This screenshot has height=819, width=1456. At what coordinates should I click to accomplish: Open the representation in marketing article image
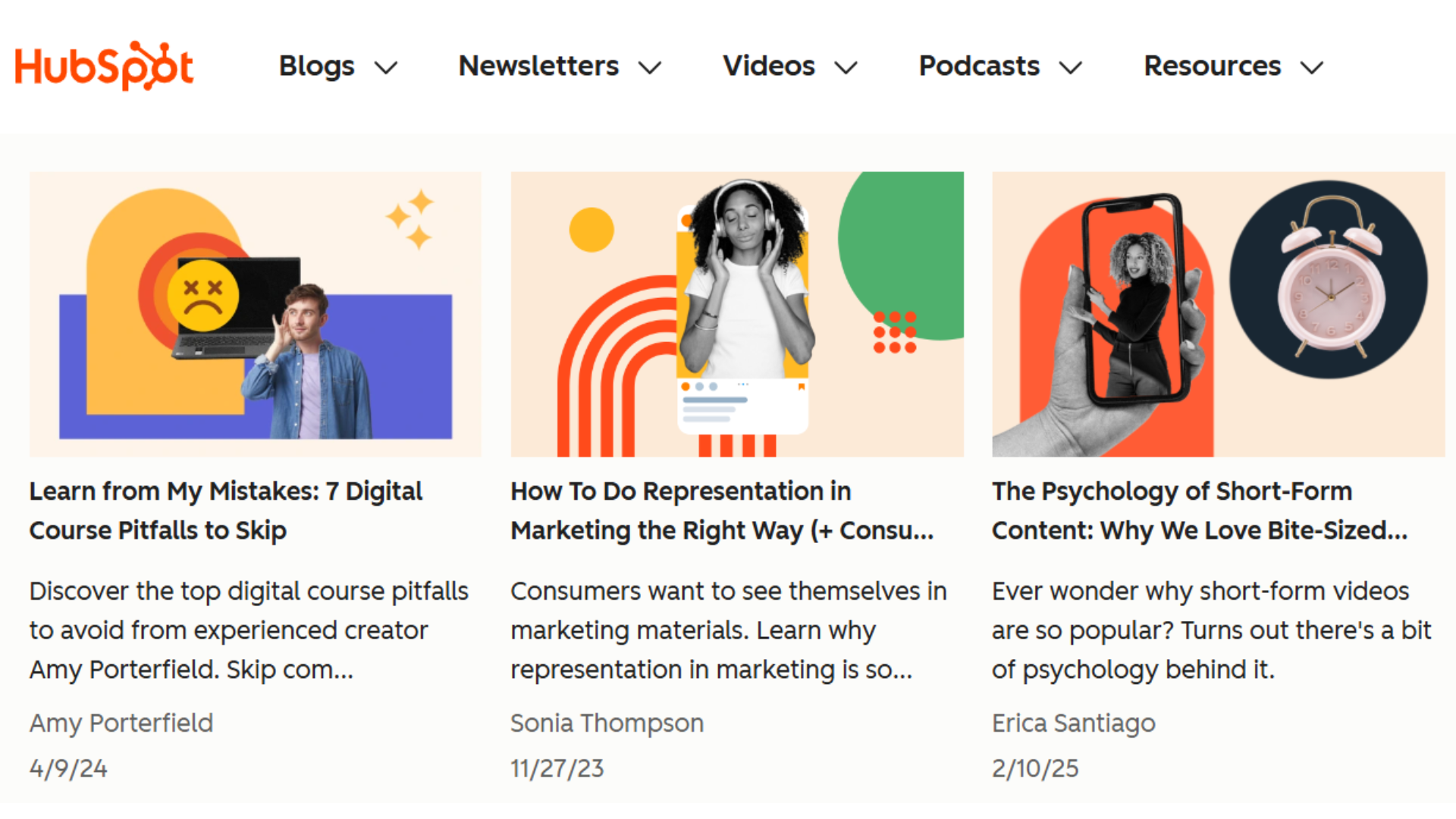[737, 314]
